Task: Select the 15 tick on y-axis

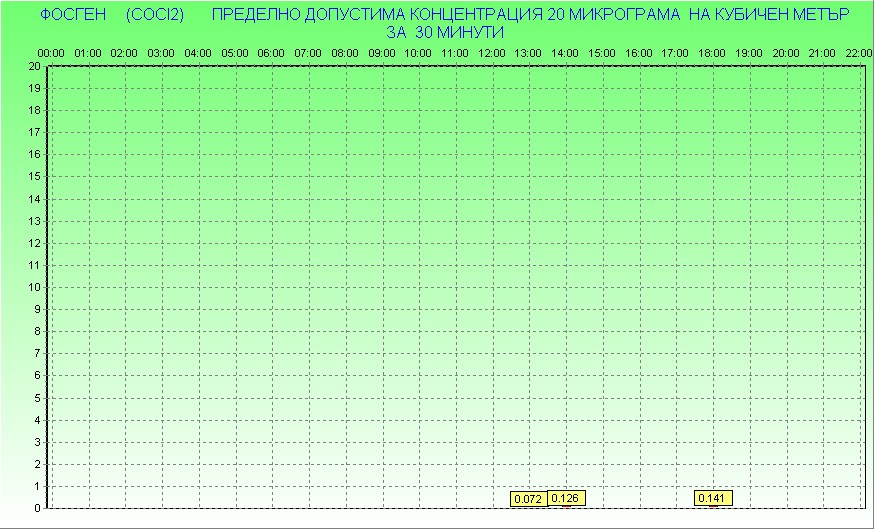Action: pos(35,176)
